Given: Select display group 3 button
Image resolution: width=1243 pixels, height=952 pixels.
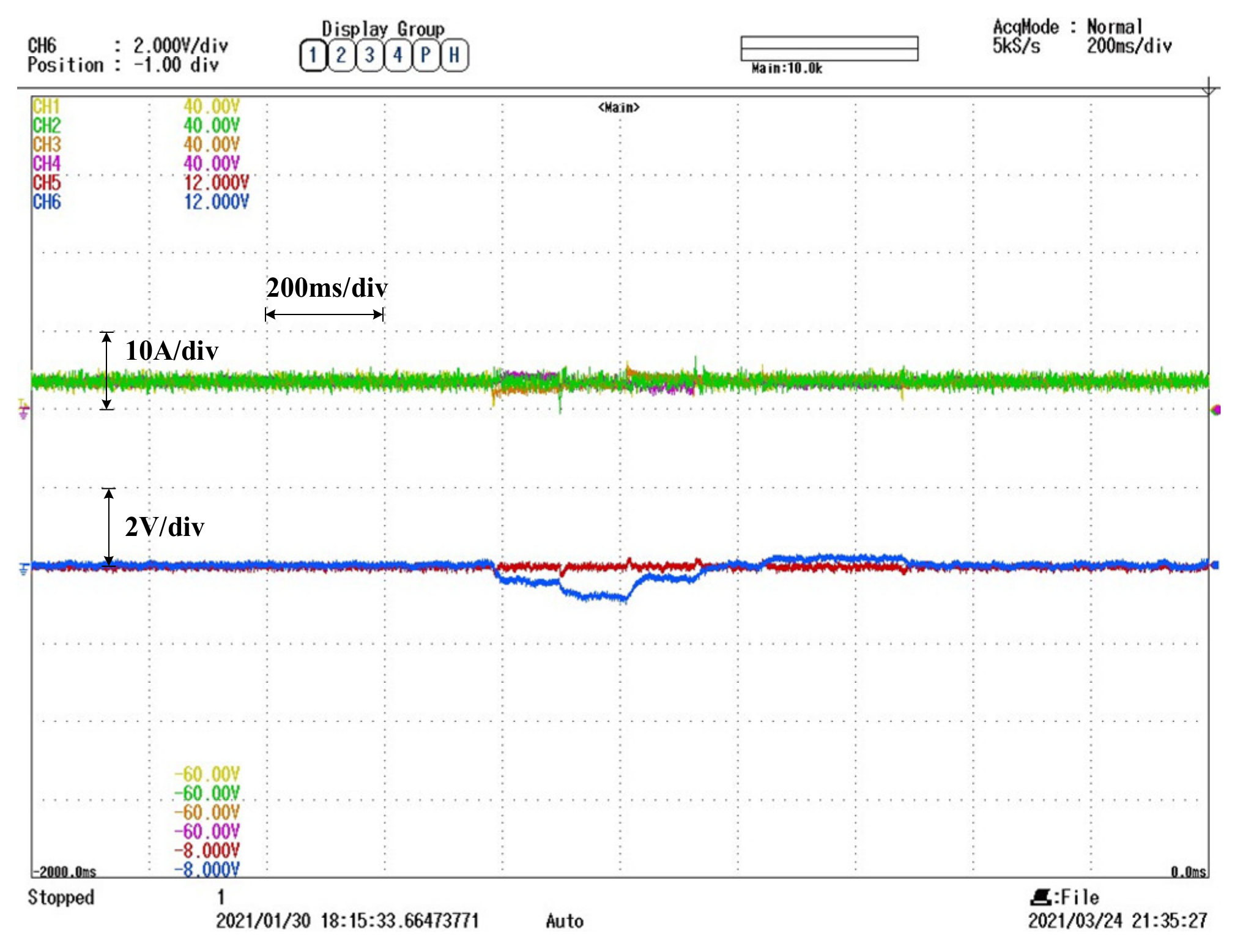Looking at the screenshot, I should click(x=369, y=56).
